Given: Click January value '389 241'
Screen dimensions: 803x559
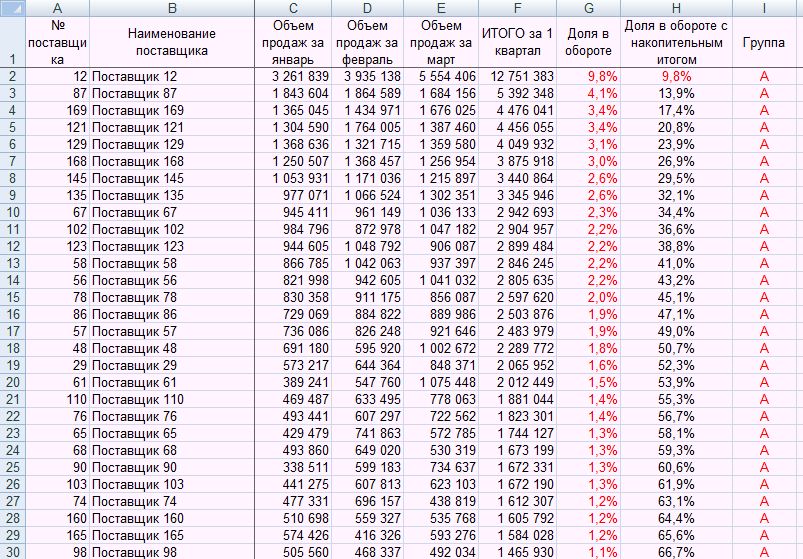Looking at the screenshot, I should pos(293,382).
